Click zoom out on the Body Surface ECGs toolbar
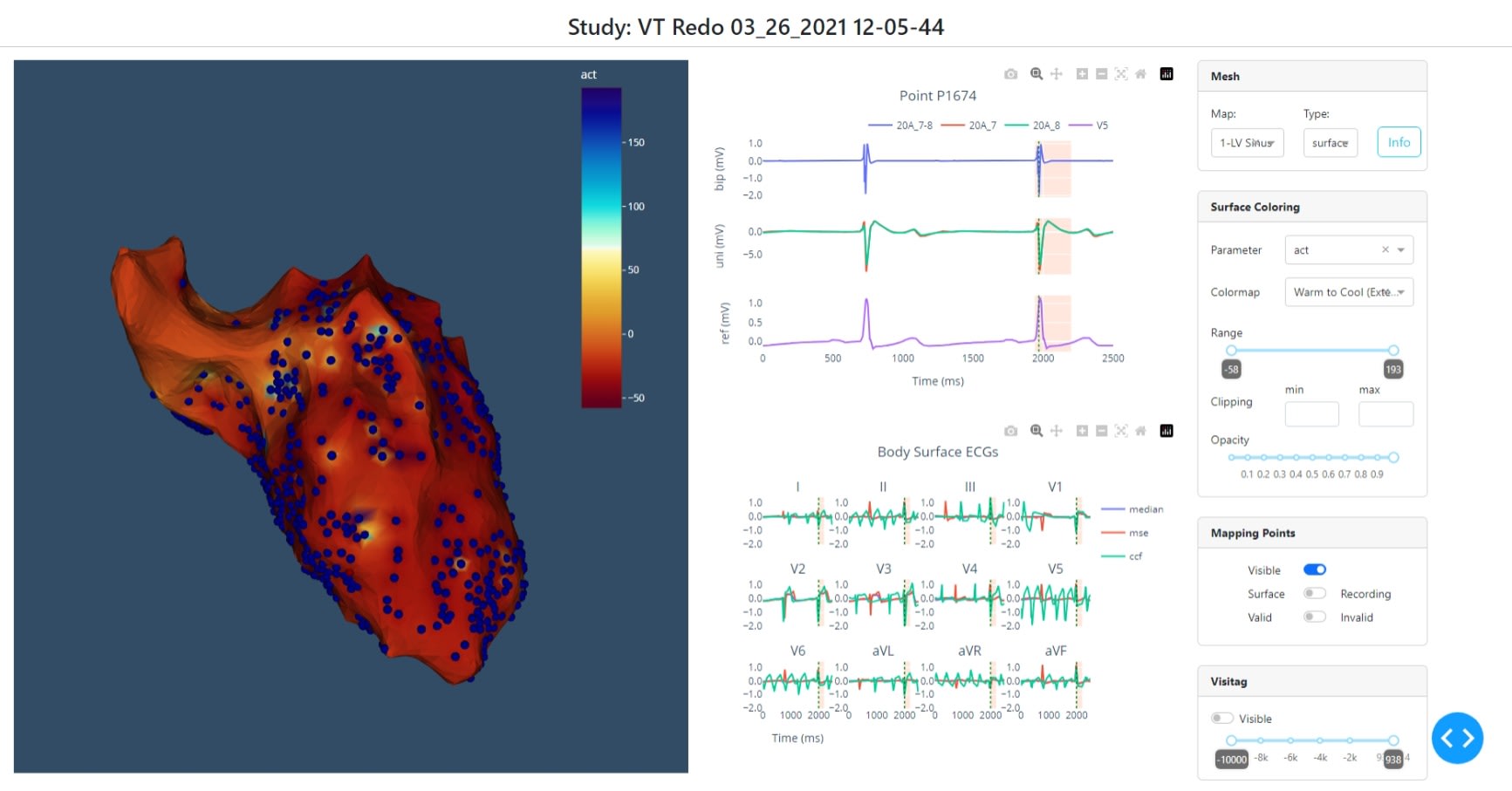 1101,430
